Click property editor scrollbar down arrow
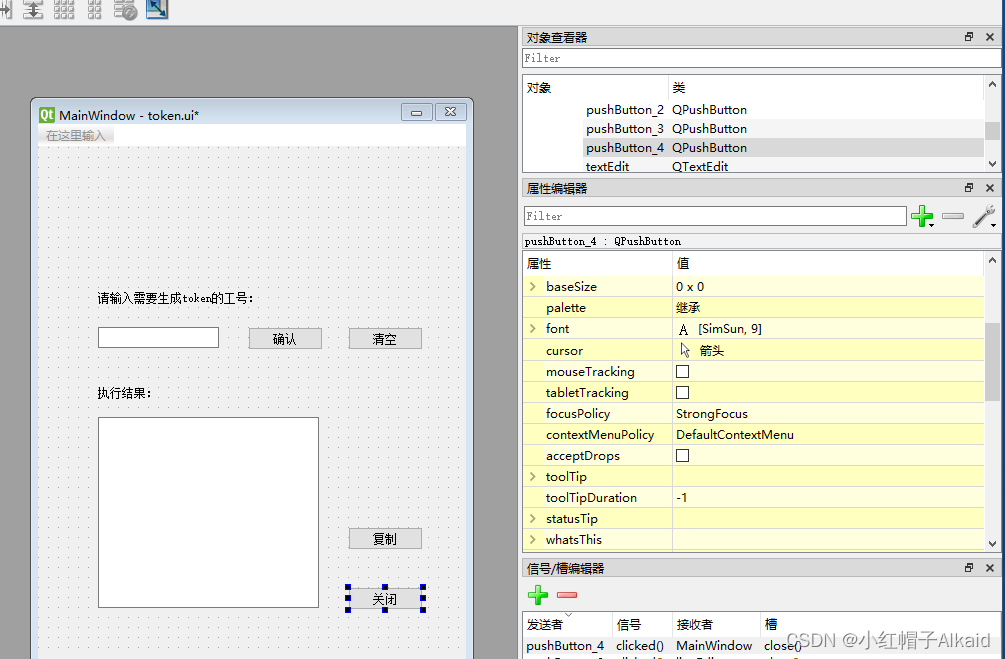 (x=992, y=544)
